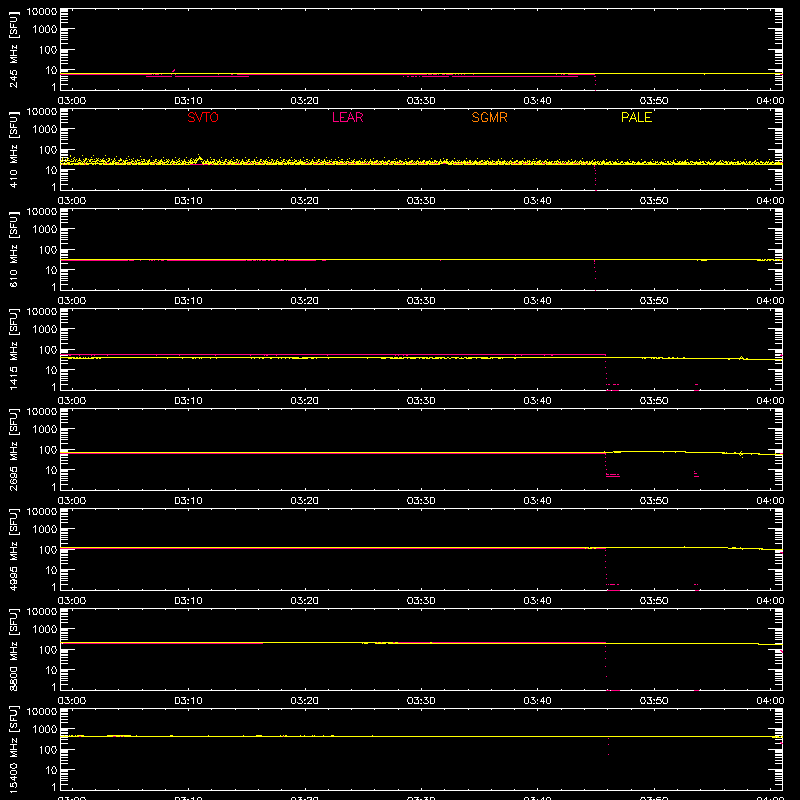Select 03:20 tick label under 410 MHz plot
Image resolution: width=800 pixels, height=800 pixels.
tap(305, 201)
